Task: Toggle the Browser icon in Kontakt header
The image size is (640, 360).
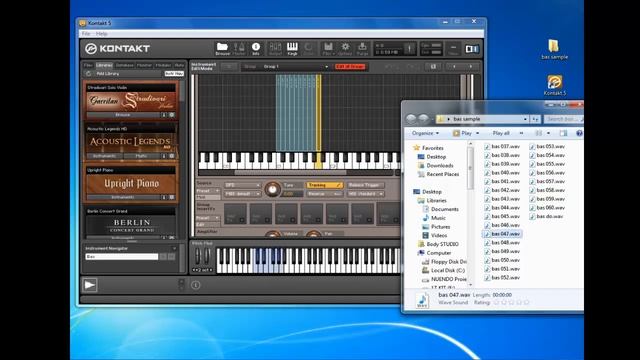Action: (222, 49)
